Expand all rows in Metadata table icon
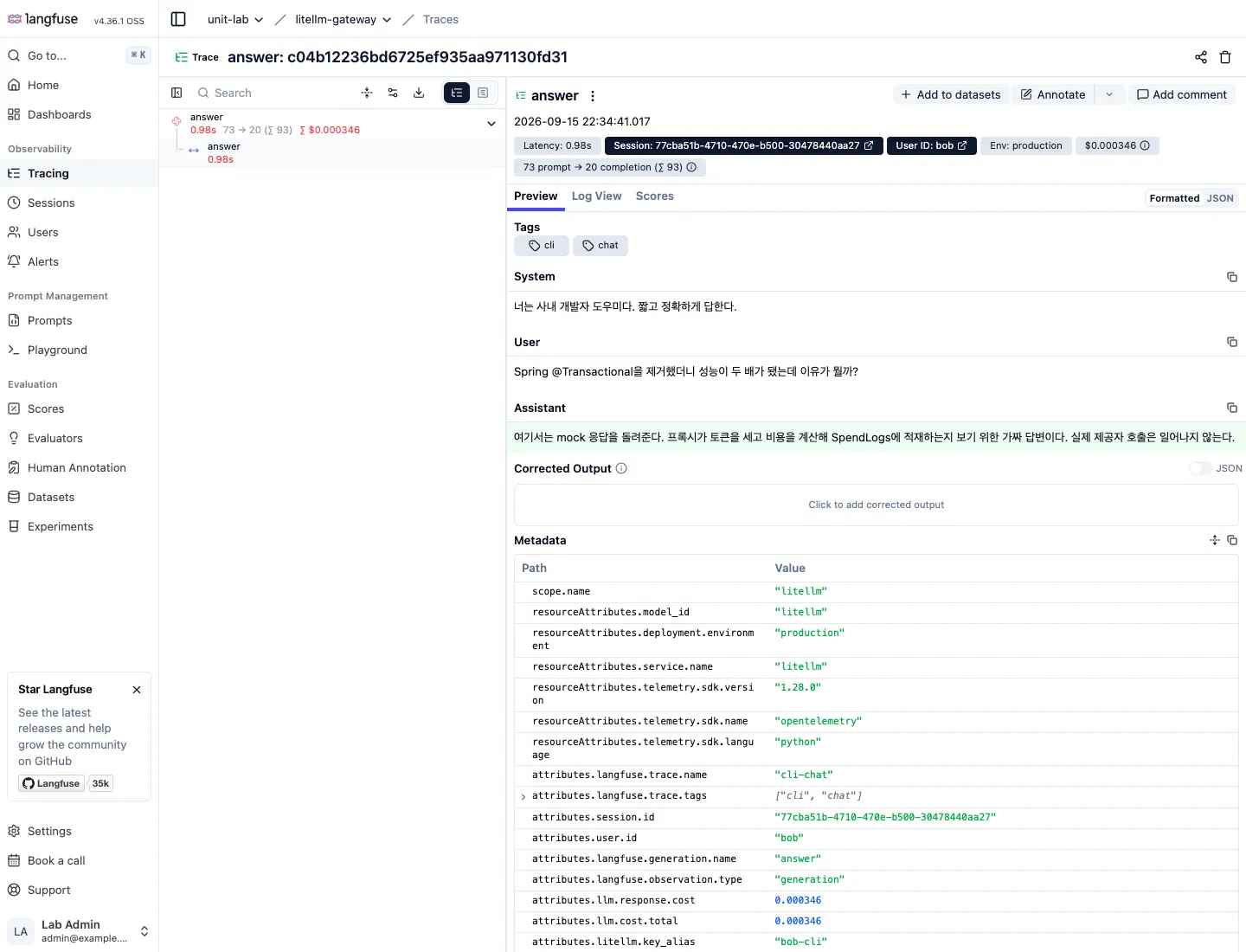This screenshot has height=952, width=1246. 1215,540
